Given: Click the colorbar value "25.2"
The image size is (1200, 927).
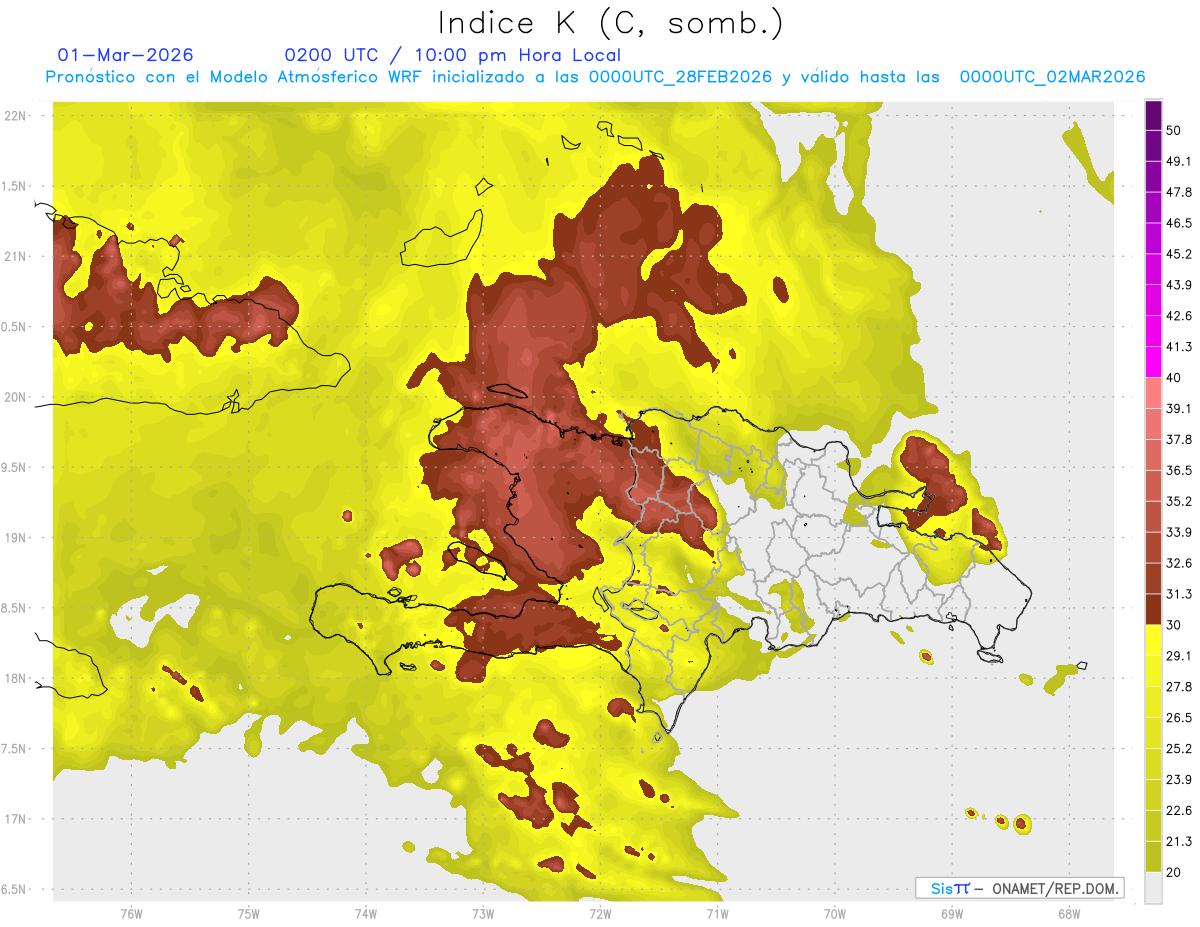Looking at the screenshot, I should coord(1179,749).
